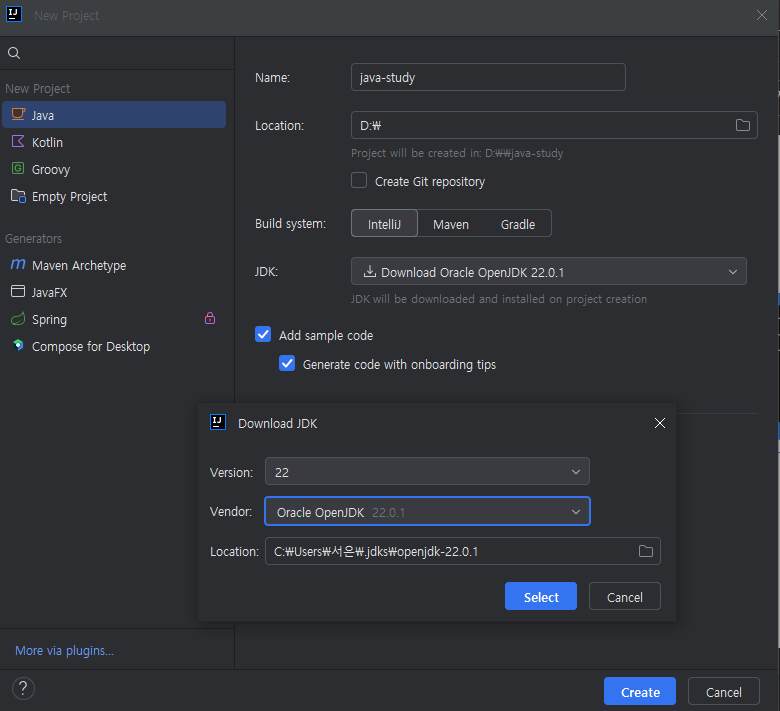Browse project location with folder icon
The width and height of the screenshot is (780, 711).
click(x=743, y=125)
